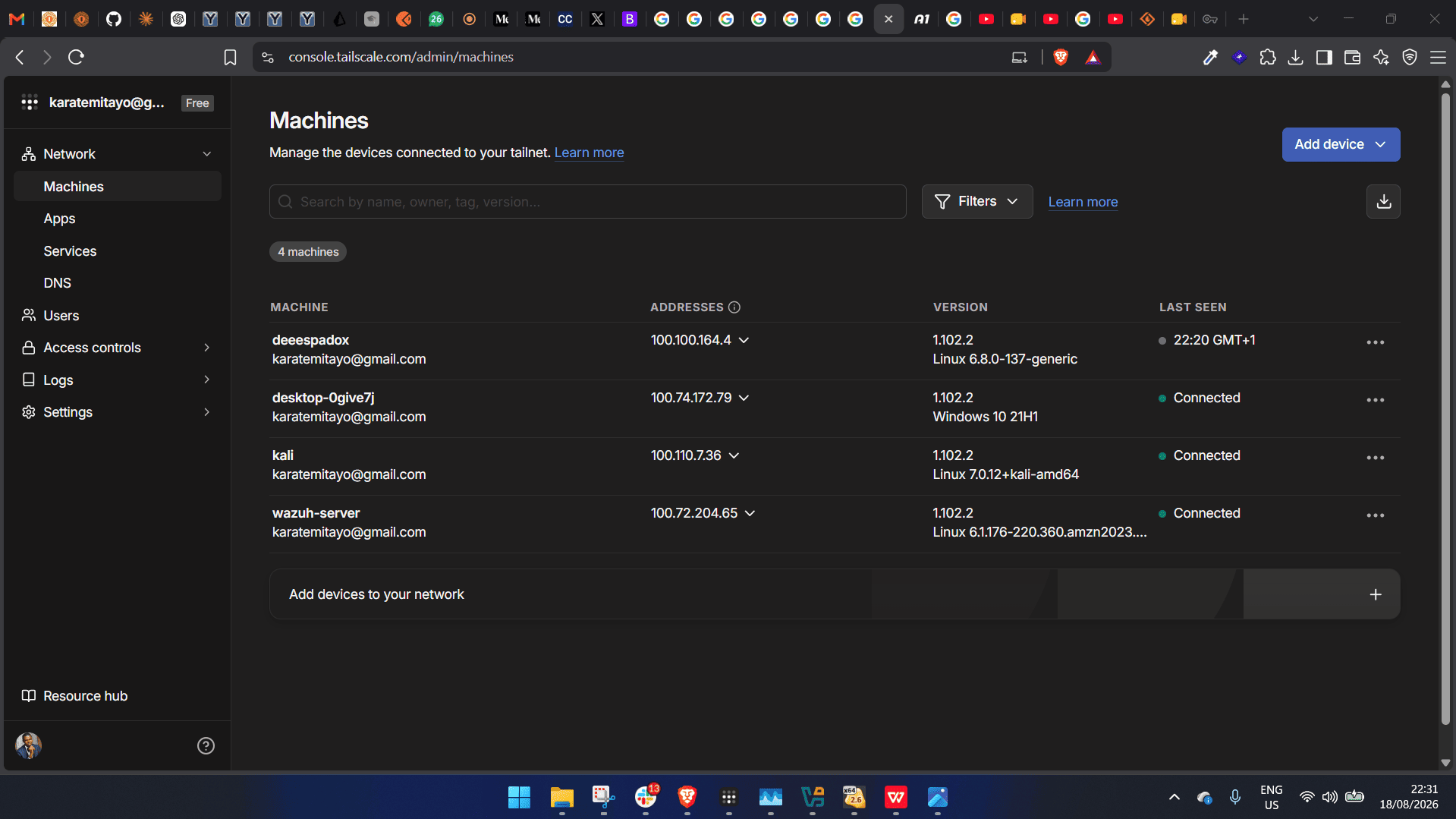The height and width of the screenshot is (819, 1456).
Task: Click the machine search input field
Action: pos(588,202)
